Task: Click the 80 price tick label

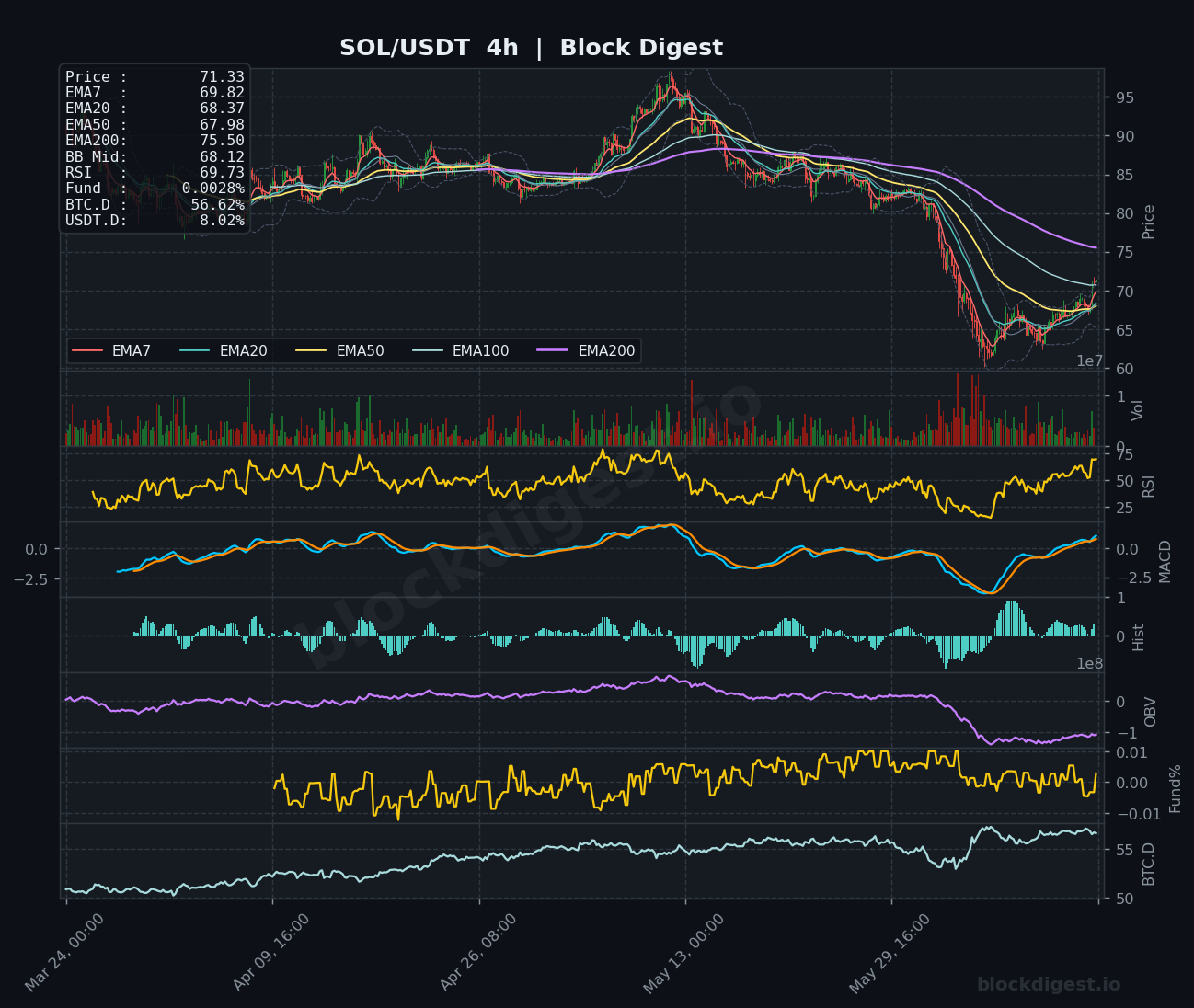Action: (x=1124, y=213)
